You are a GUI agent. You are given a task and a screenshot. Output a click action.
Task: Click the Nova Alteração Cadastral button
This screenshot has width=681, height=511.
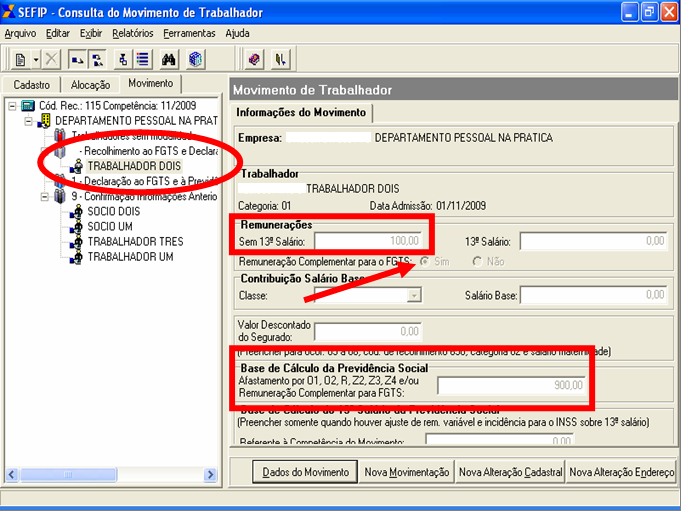pos(510,472)
